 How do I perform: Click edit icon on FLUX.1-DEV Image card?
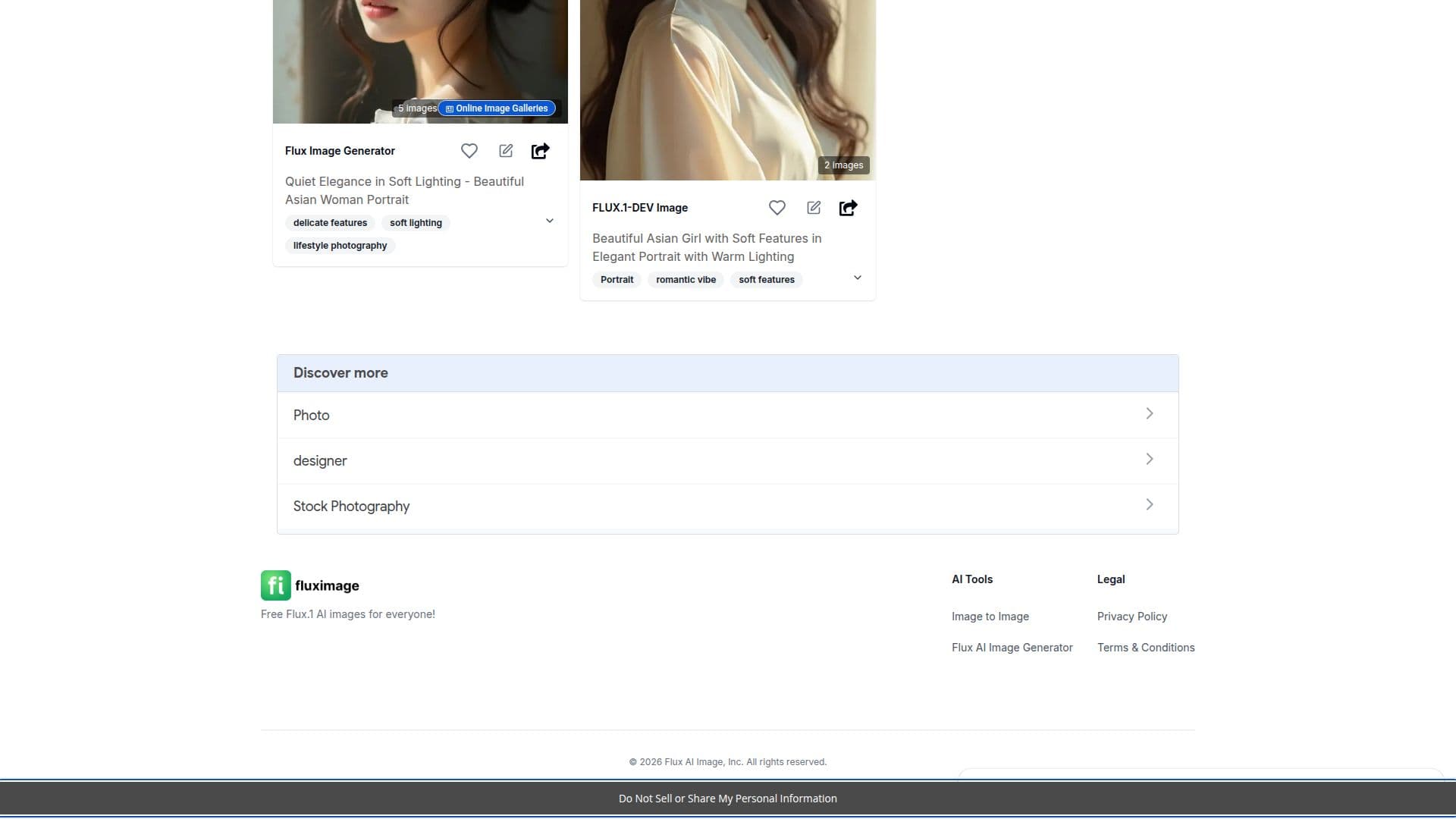(814, 208)
